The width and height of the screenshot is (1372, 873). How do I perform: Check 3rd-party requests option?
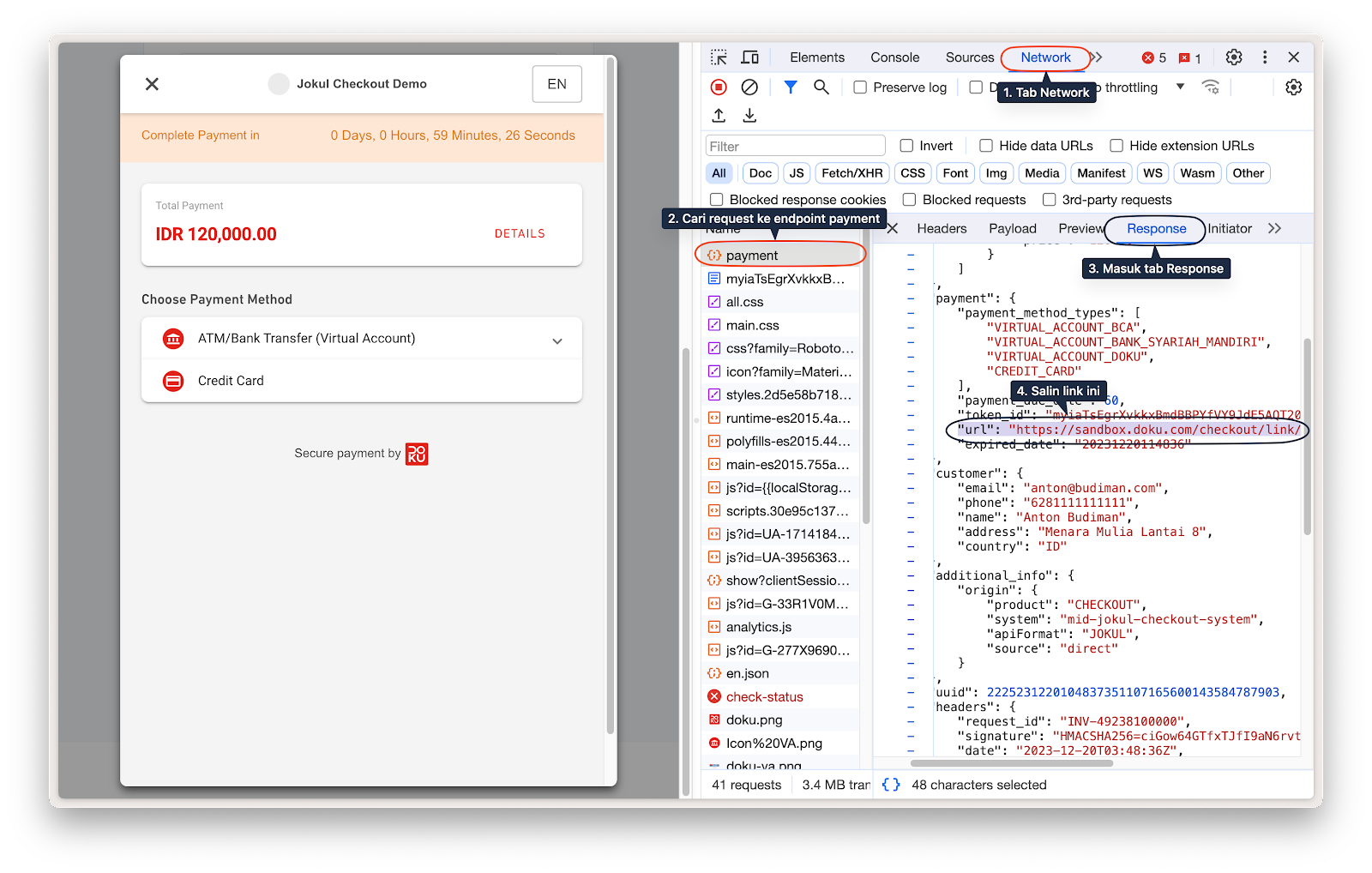click(1049, 200)
